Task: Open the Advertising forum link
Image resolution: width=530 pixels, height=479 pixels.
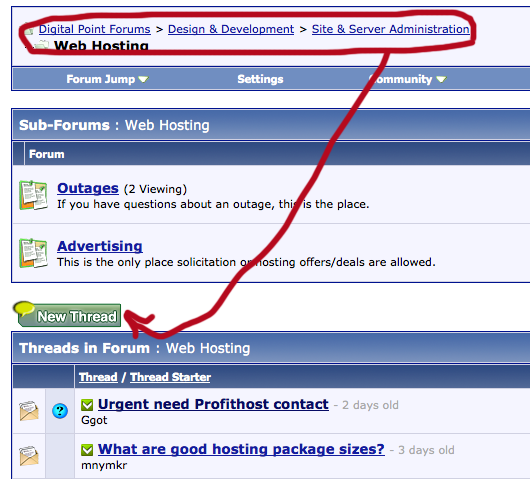Action: click(100, 246)
